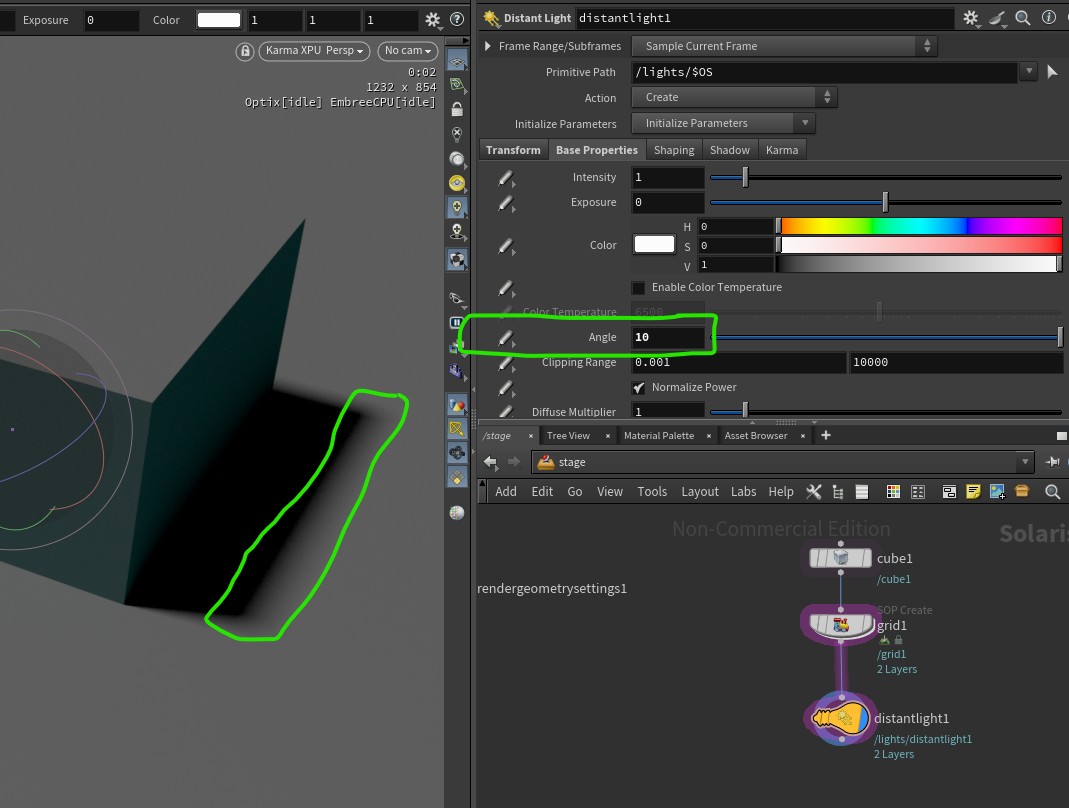Open the Layout menu in network editor
Viewport: 1069px width, 808px height.
point(699,491)
